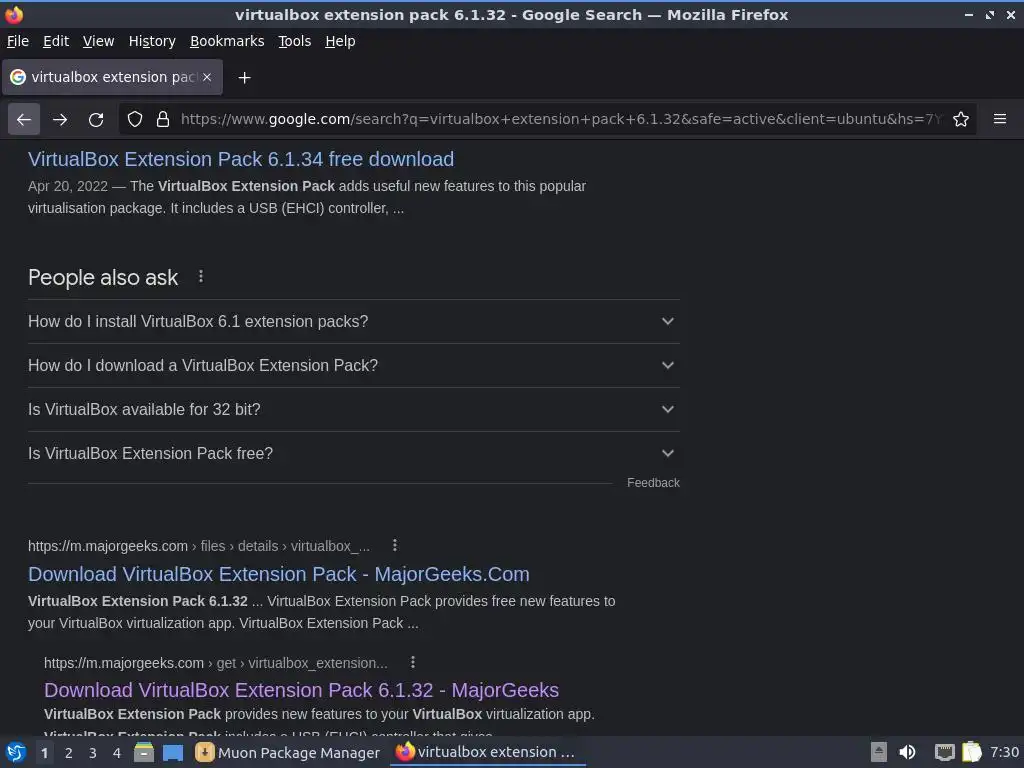Go back to the previous page

pos(24,120)
